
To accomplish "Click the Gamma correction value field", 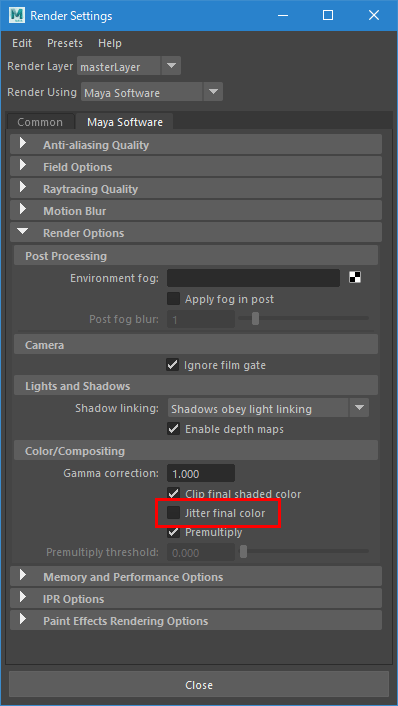I will click(201, 474).
